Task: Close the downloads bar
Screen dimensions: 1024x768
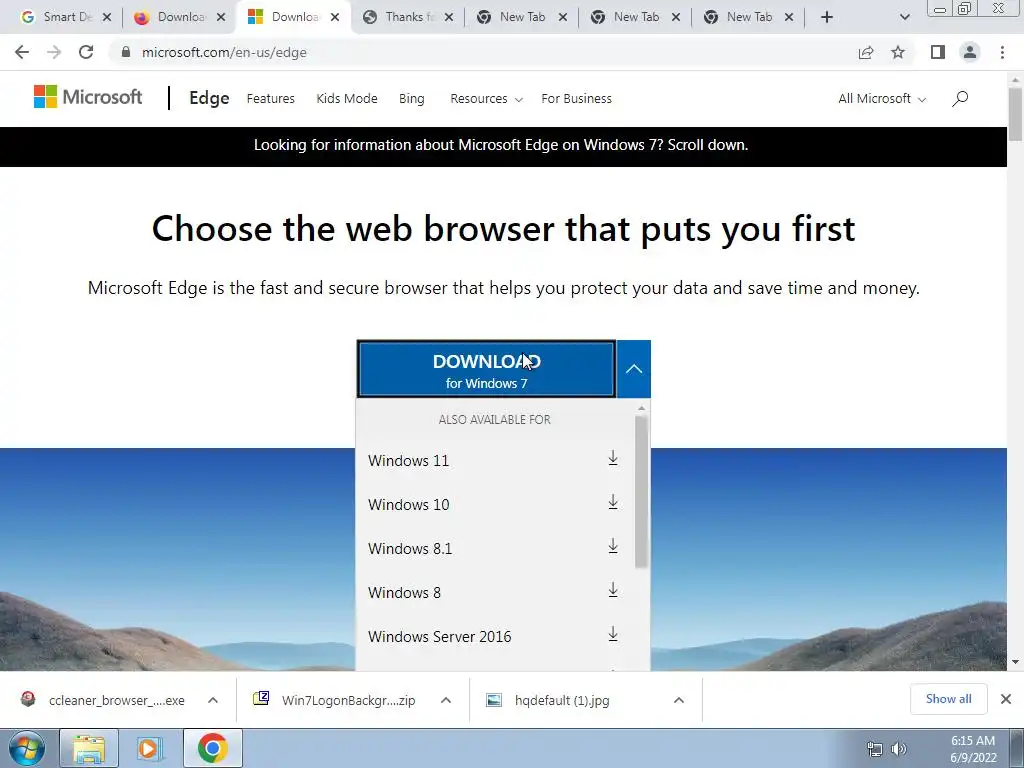Action: (x=1006, y=699)
